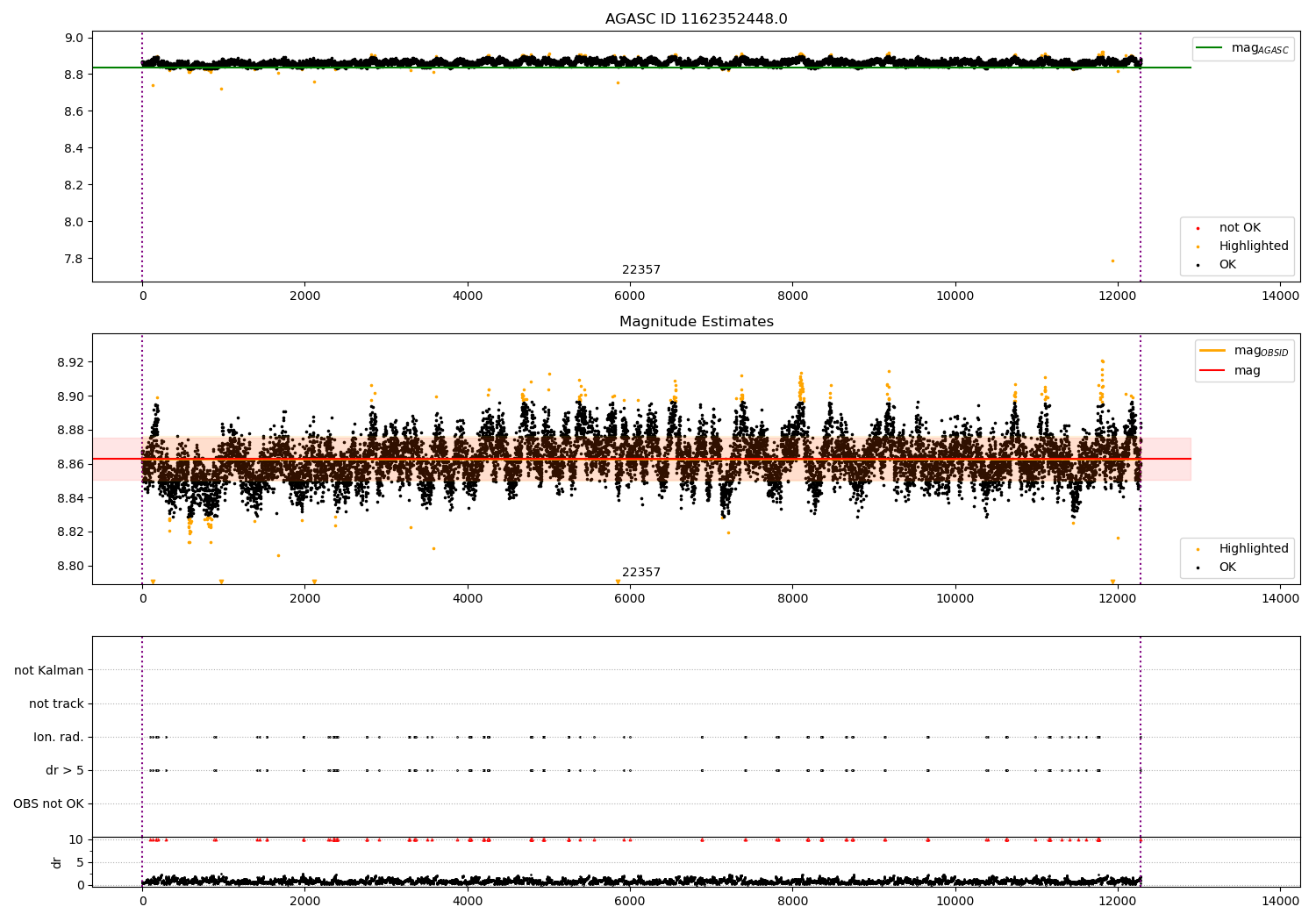Click the mag AGASC legend label in the top plot
The width and height of the screenshot is (1316, 921).
point(1260,48)
